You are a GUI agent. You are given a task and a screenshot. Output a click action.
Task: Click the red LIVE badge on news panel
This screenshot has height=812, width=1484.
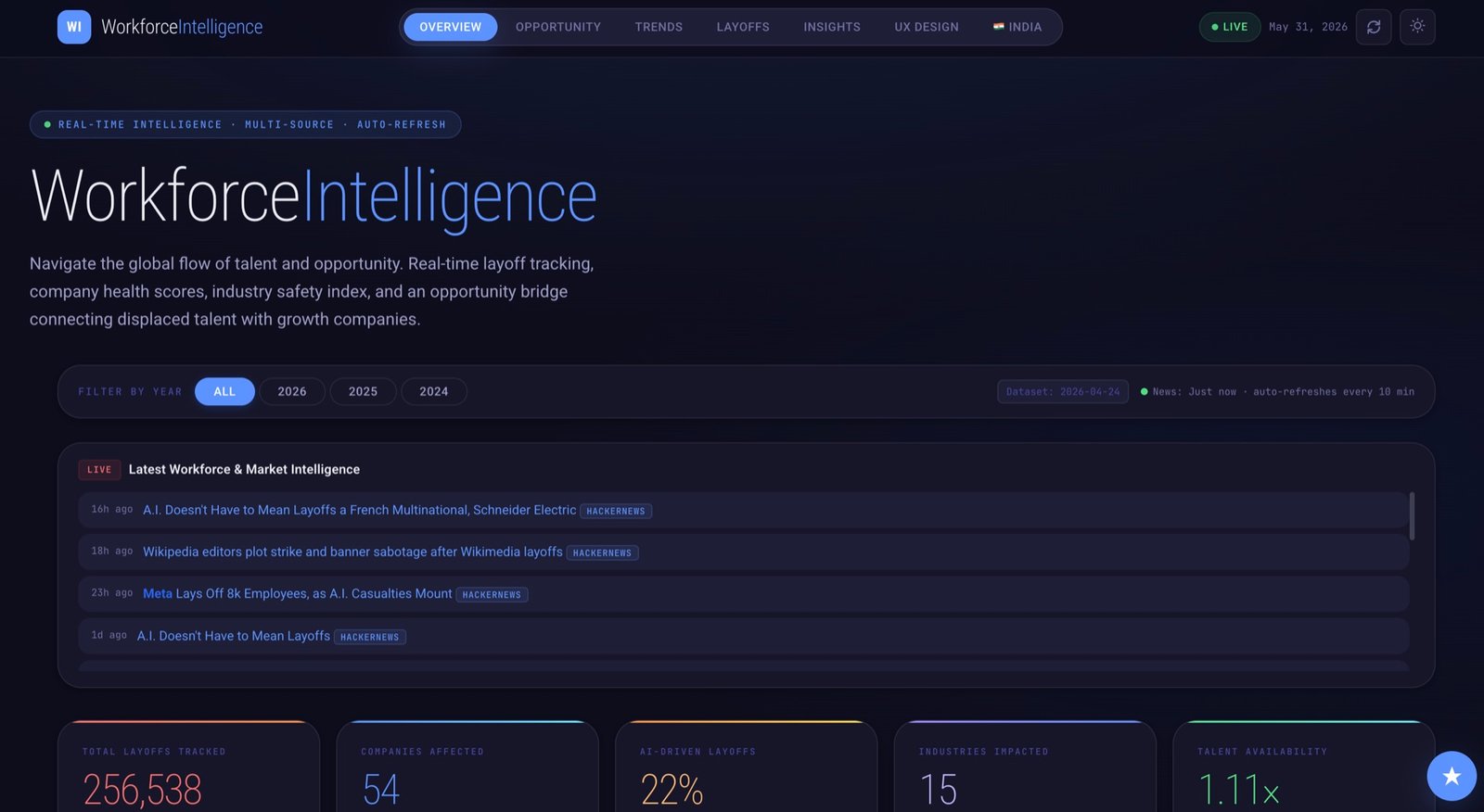point(99,470)
